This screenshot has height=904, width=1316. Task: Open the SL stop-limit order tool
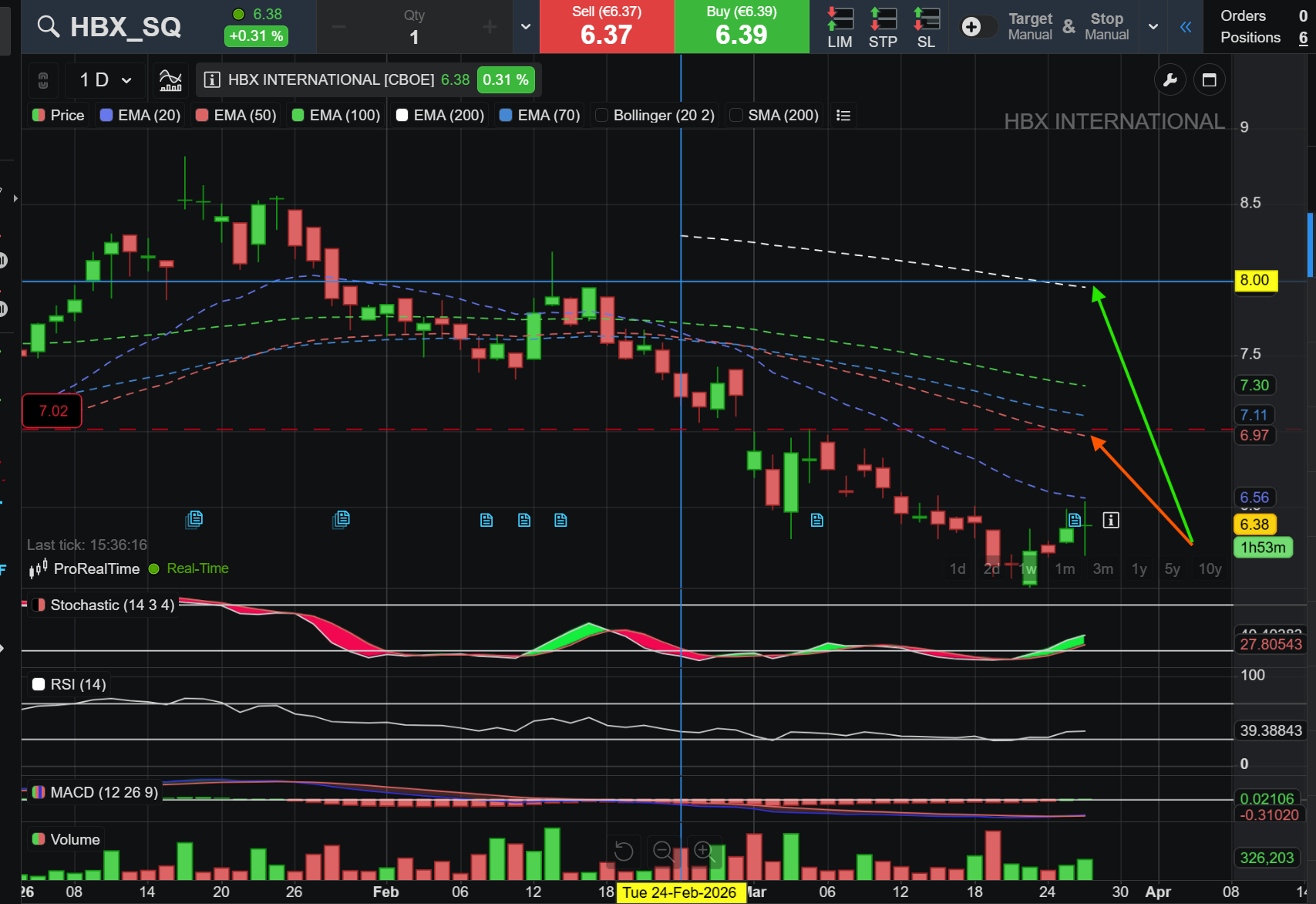point(926,27)
